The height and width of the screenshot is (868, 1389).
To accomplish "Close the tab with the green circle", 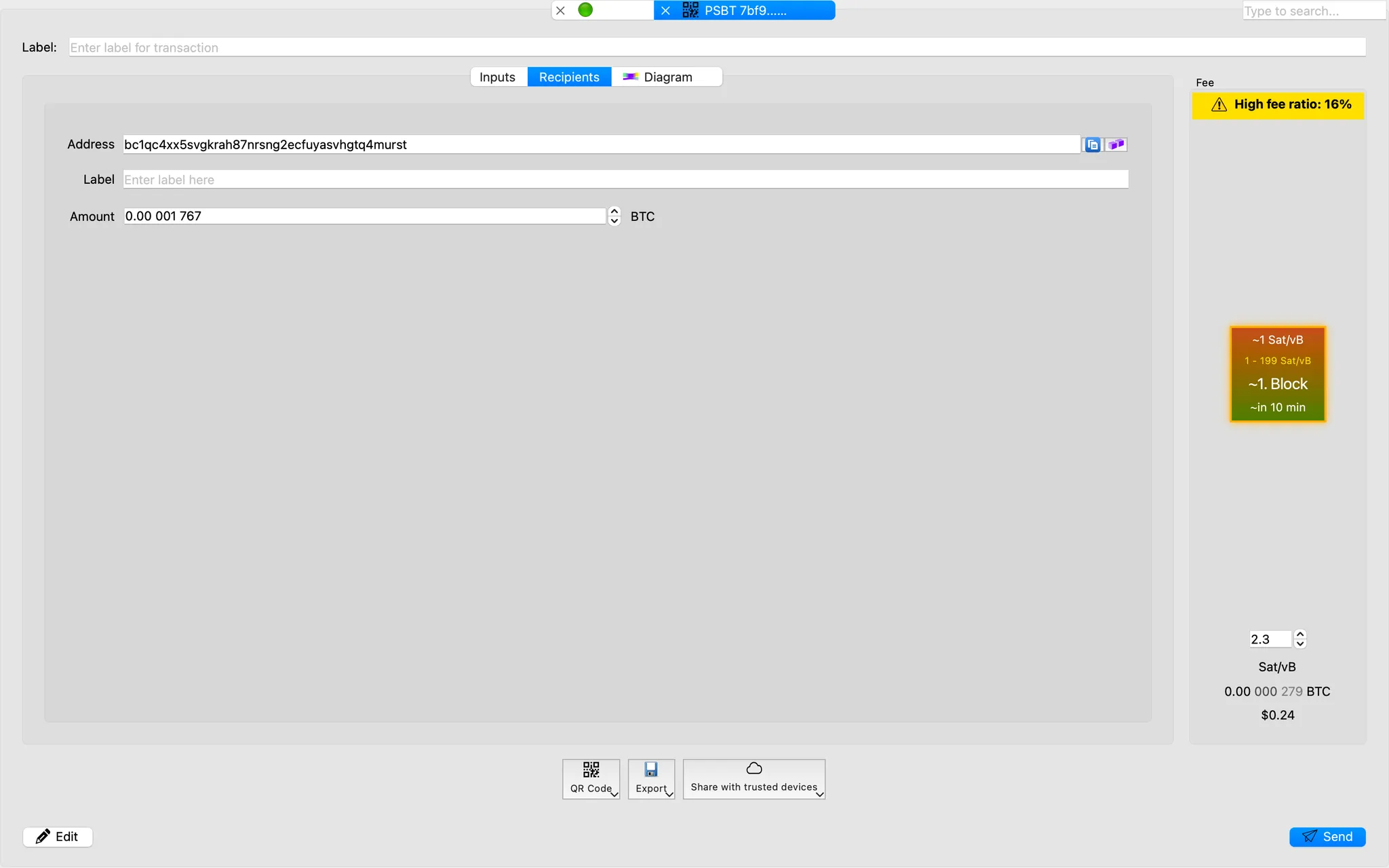I will pyautogui.click(x=560, y=10).
